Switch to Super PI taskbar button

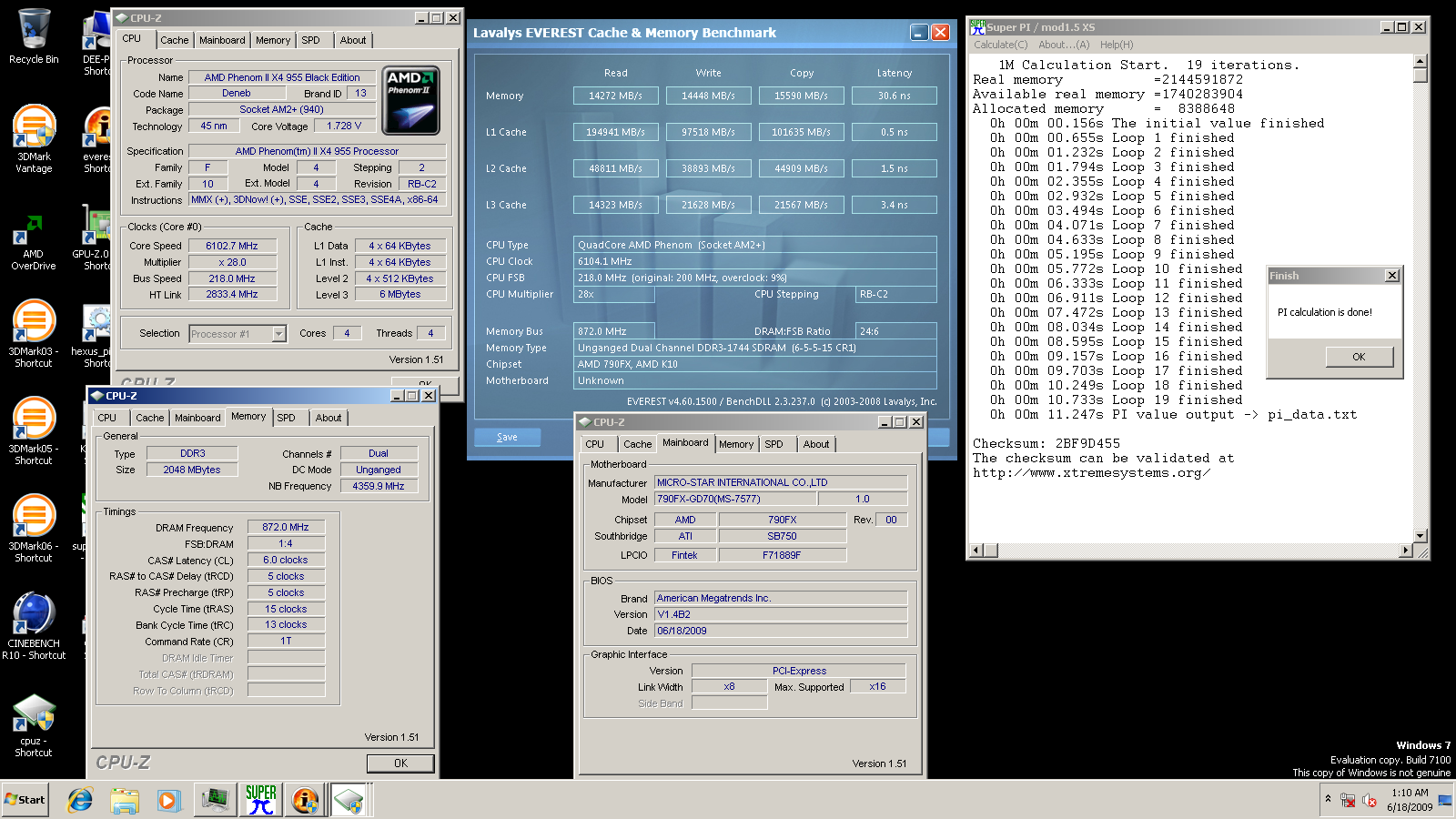[260, 800]
